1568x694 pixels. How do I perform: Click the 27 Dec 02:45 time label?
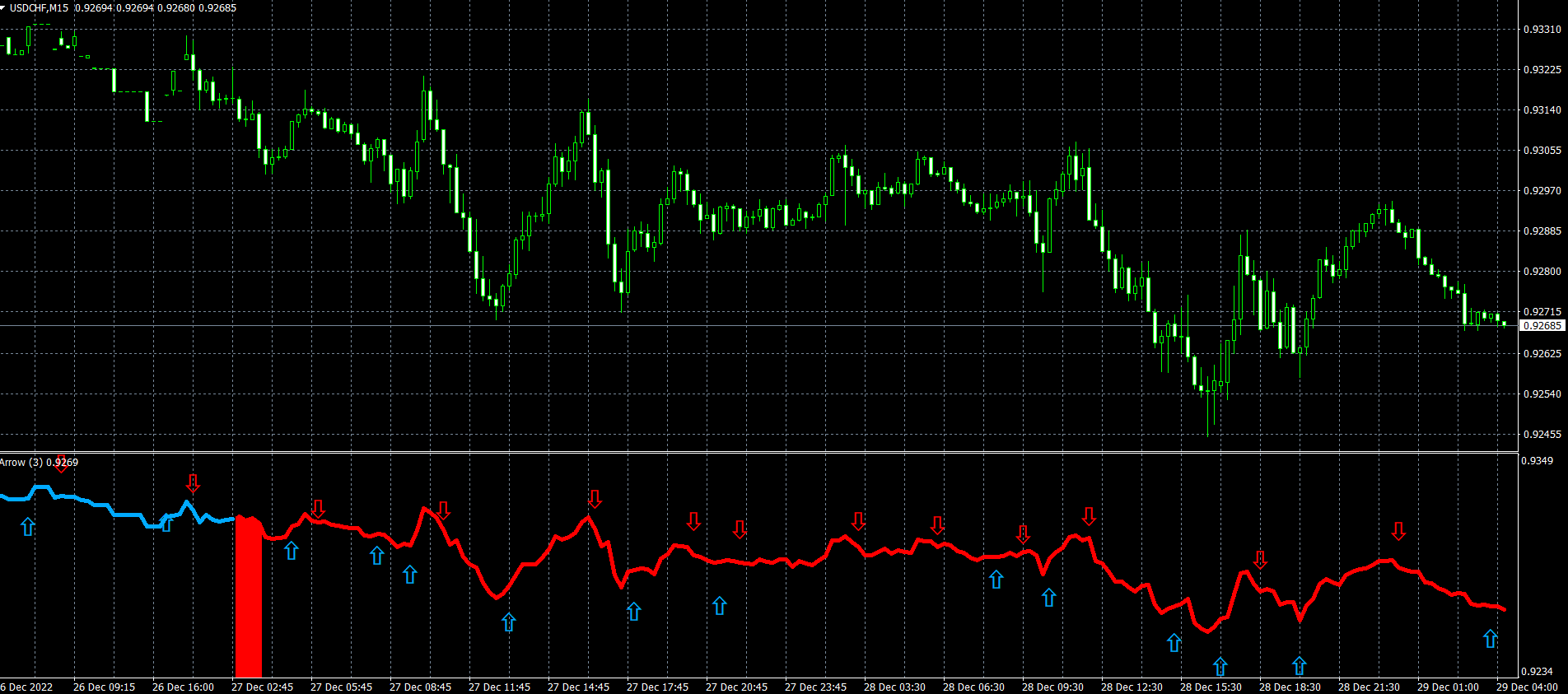(263, 687)
